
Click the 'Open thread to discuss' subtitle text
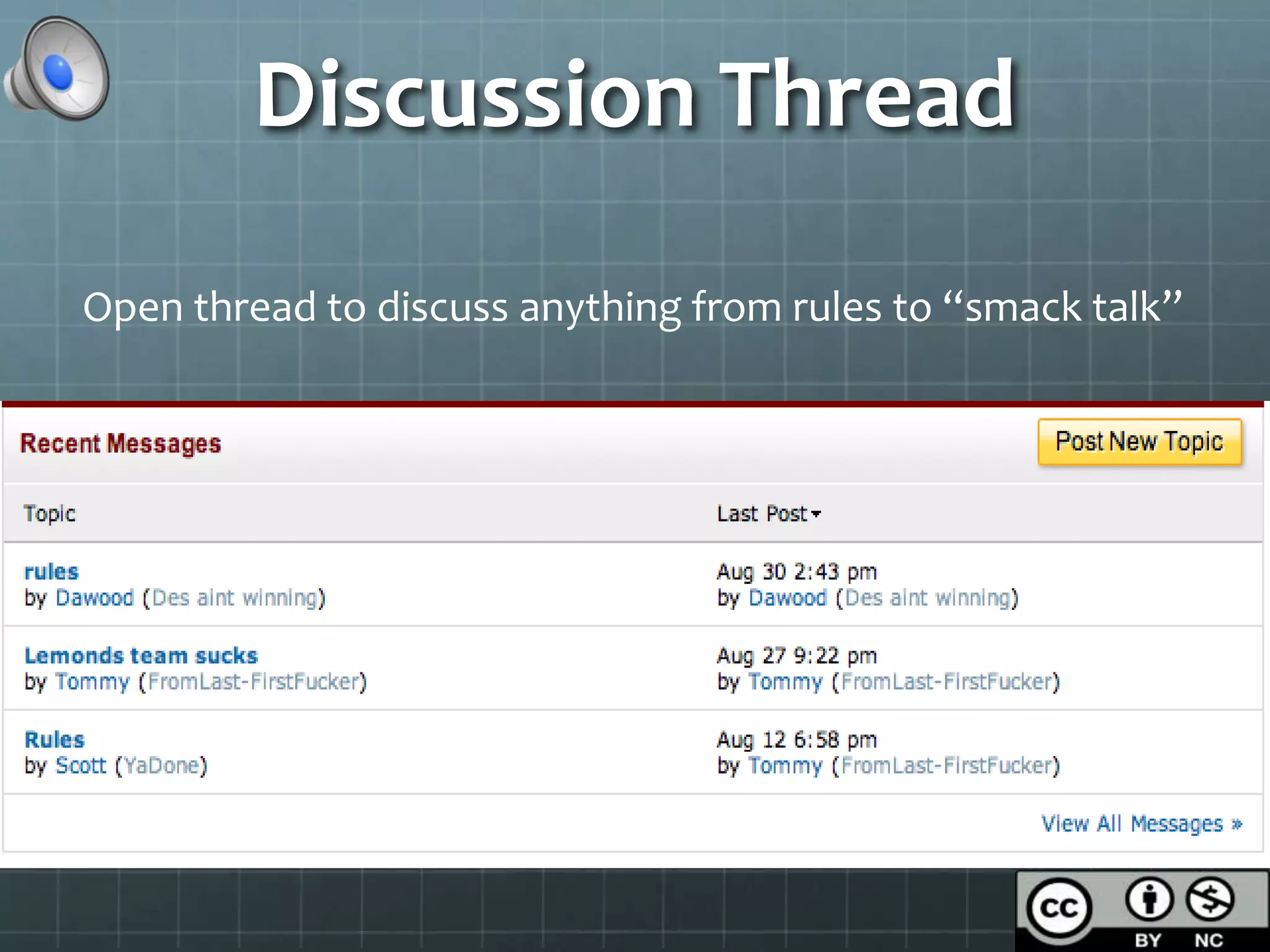(x=633, y=307)
